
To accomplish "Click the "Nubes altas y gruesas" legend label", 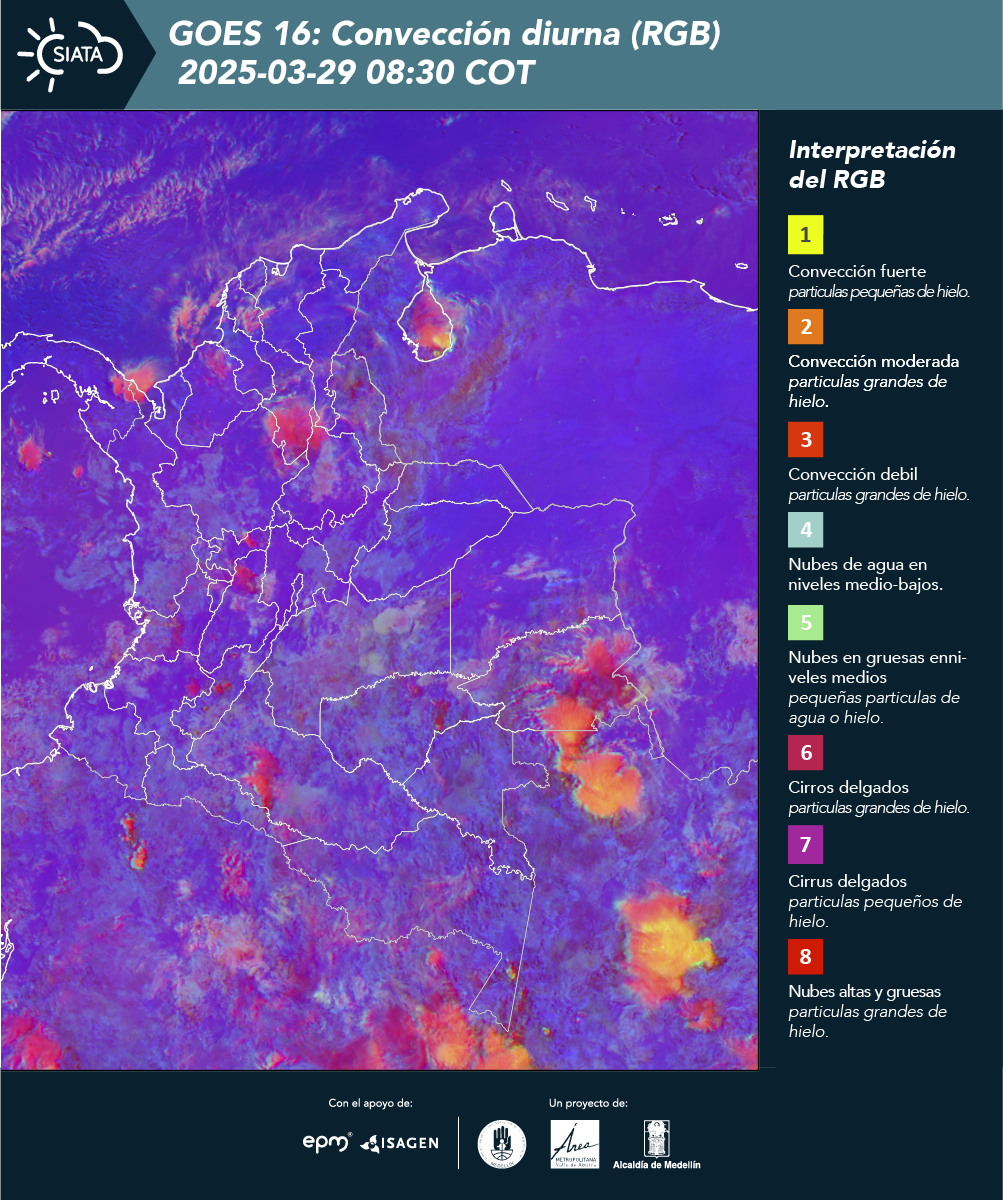I will [x=864, y=991].
